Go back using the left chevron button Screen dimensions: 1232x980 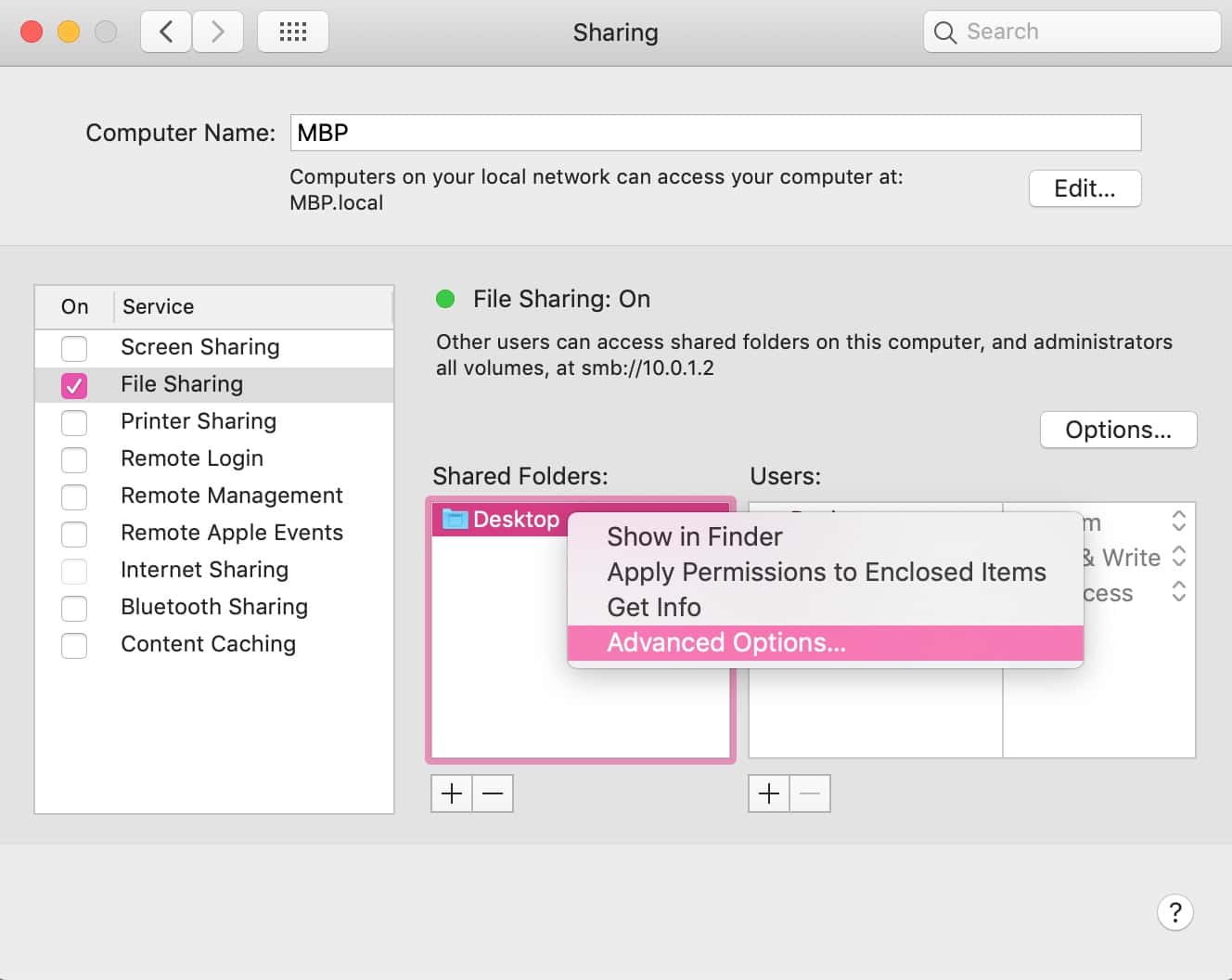[166, 32]
